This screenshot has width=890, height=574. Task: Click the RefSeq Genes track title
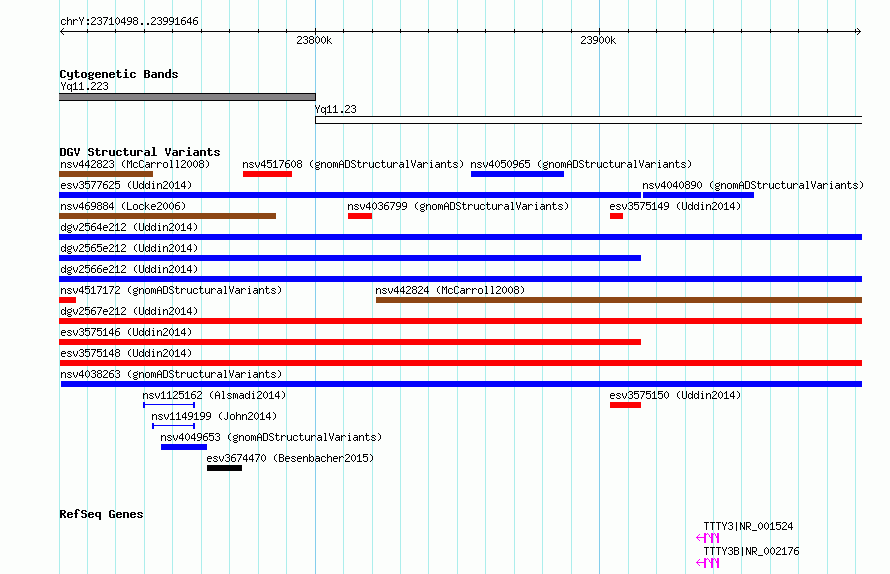pyautogui.click(x=101, y=514)
